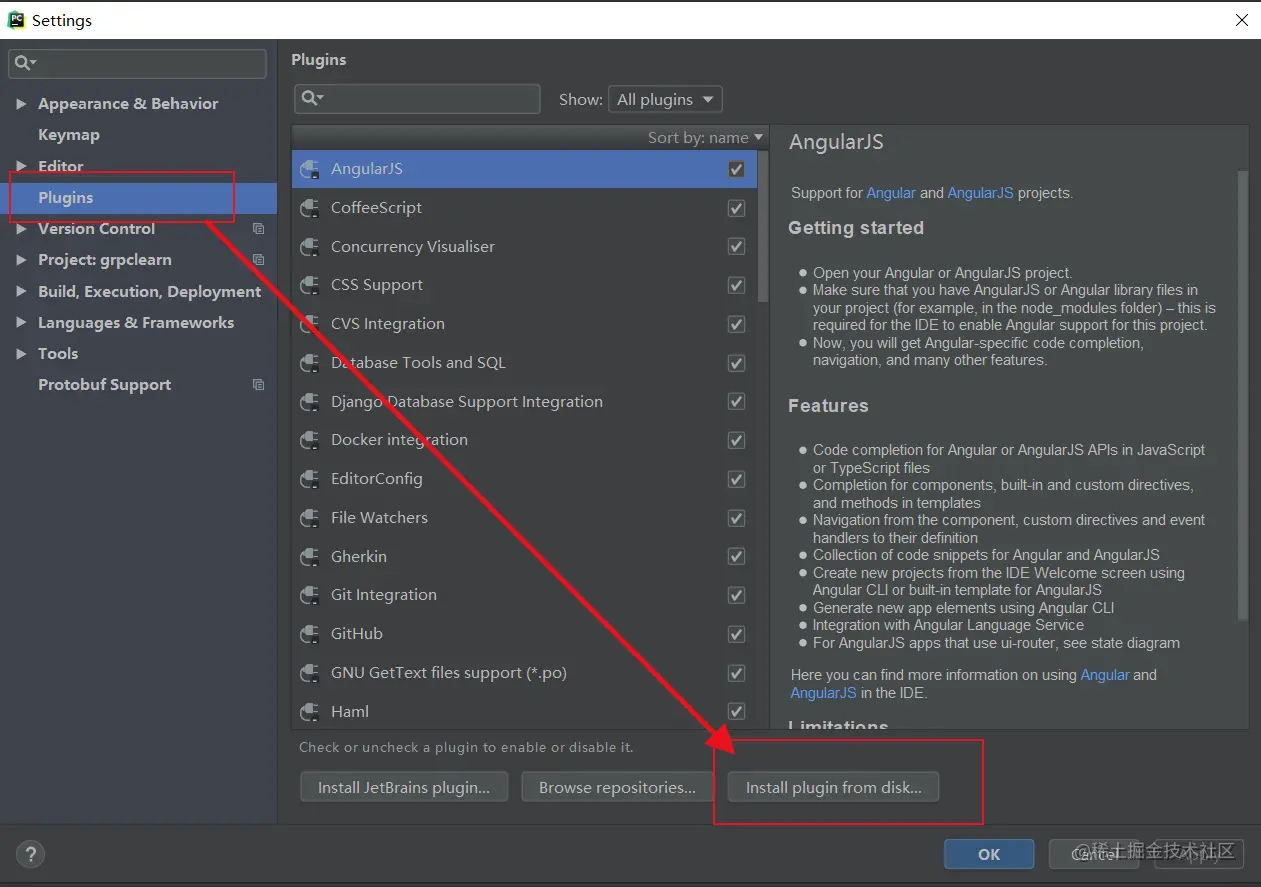
Task: Click the Django Database Support plugin icon
Action: (x=310, y=402)
